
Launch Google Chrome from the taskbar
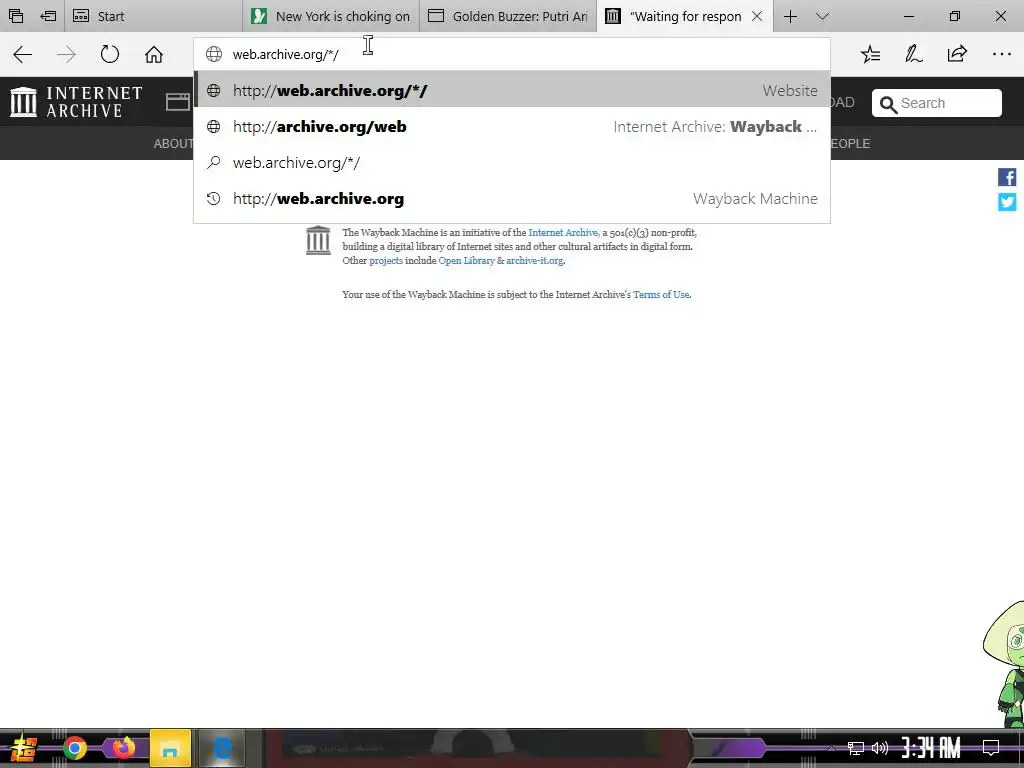pyautogui.click(x=74, y=748)
